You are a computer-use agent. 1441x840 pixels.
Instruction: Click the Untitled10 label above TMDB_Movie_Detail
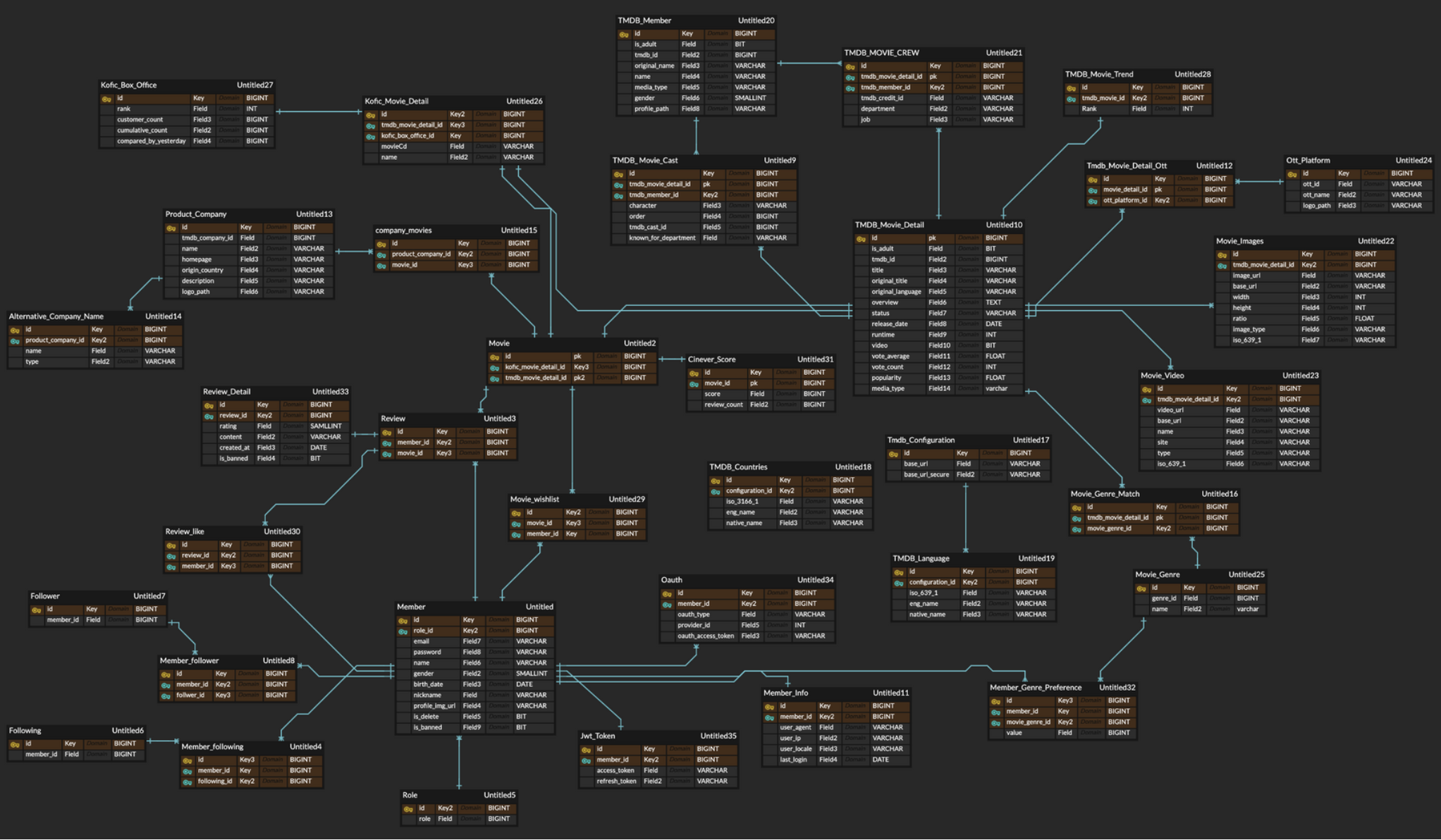pyautogui.click(x=1004, y=225)
